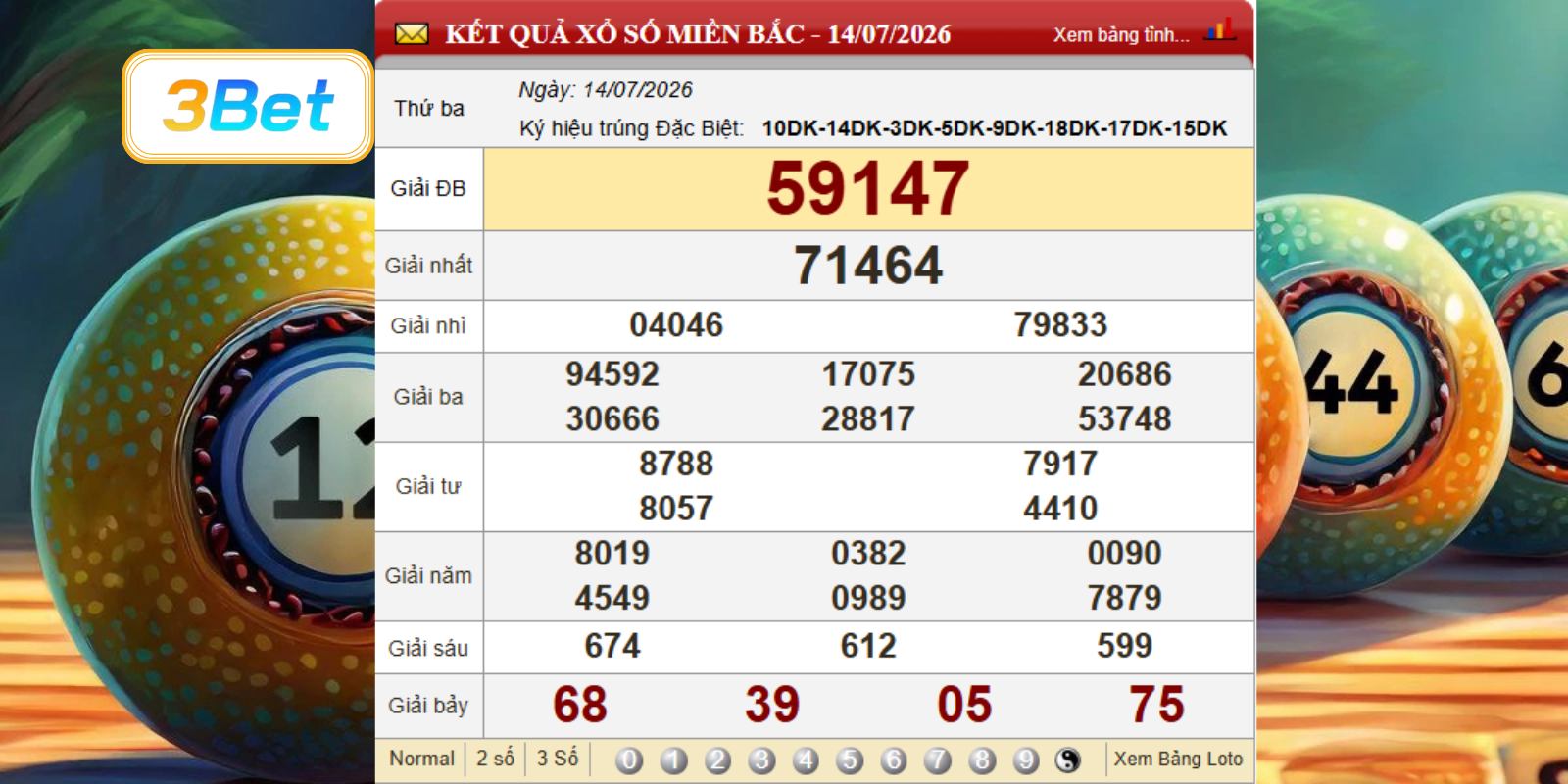Viewport: 1568px width, 784px height.
Task: Click first prize number 71464
Action: click(x=868, y=266)
